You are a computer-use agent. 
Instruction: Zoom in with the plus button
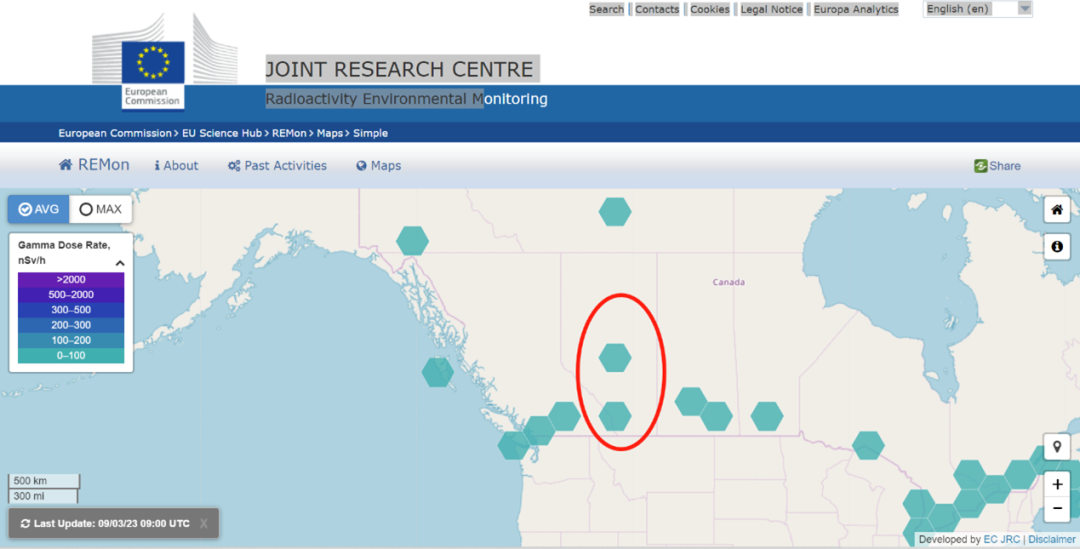(1057, 484)
